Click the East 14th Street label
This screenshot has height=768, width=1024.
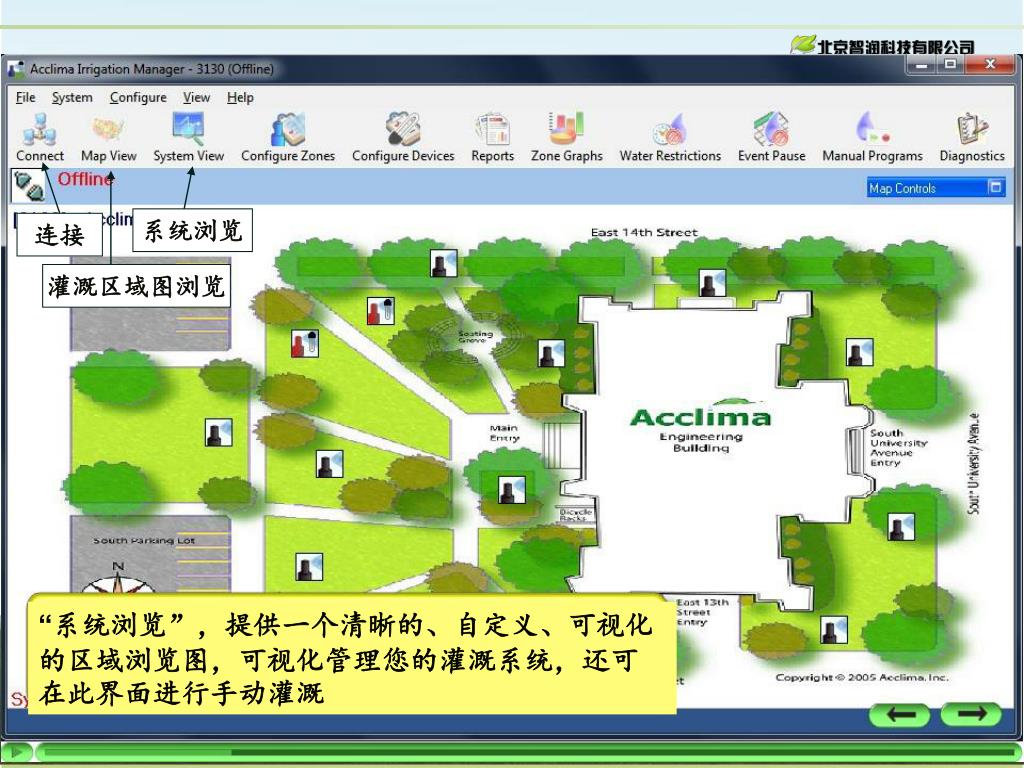click(x=644, y=232)
